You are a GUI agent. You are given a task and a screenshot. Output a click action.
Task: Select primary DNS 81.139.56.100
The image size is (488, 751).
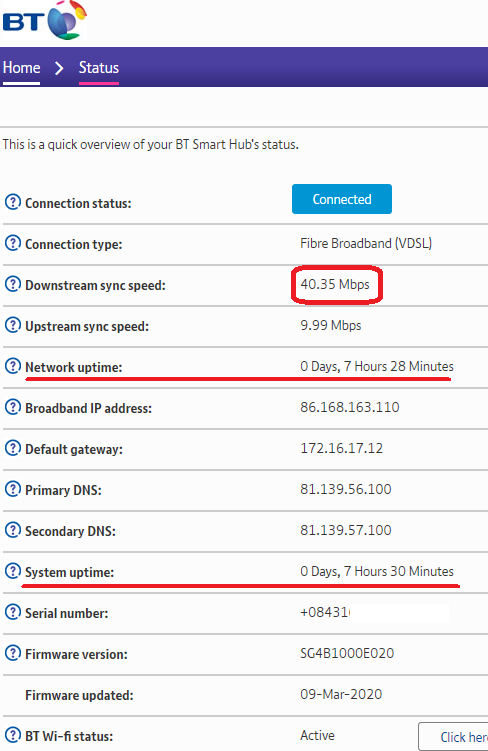[346, 489]
